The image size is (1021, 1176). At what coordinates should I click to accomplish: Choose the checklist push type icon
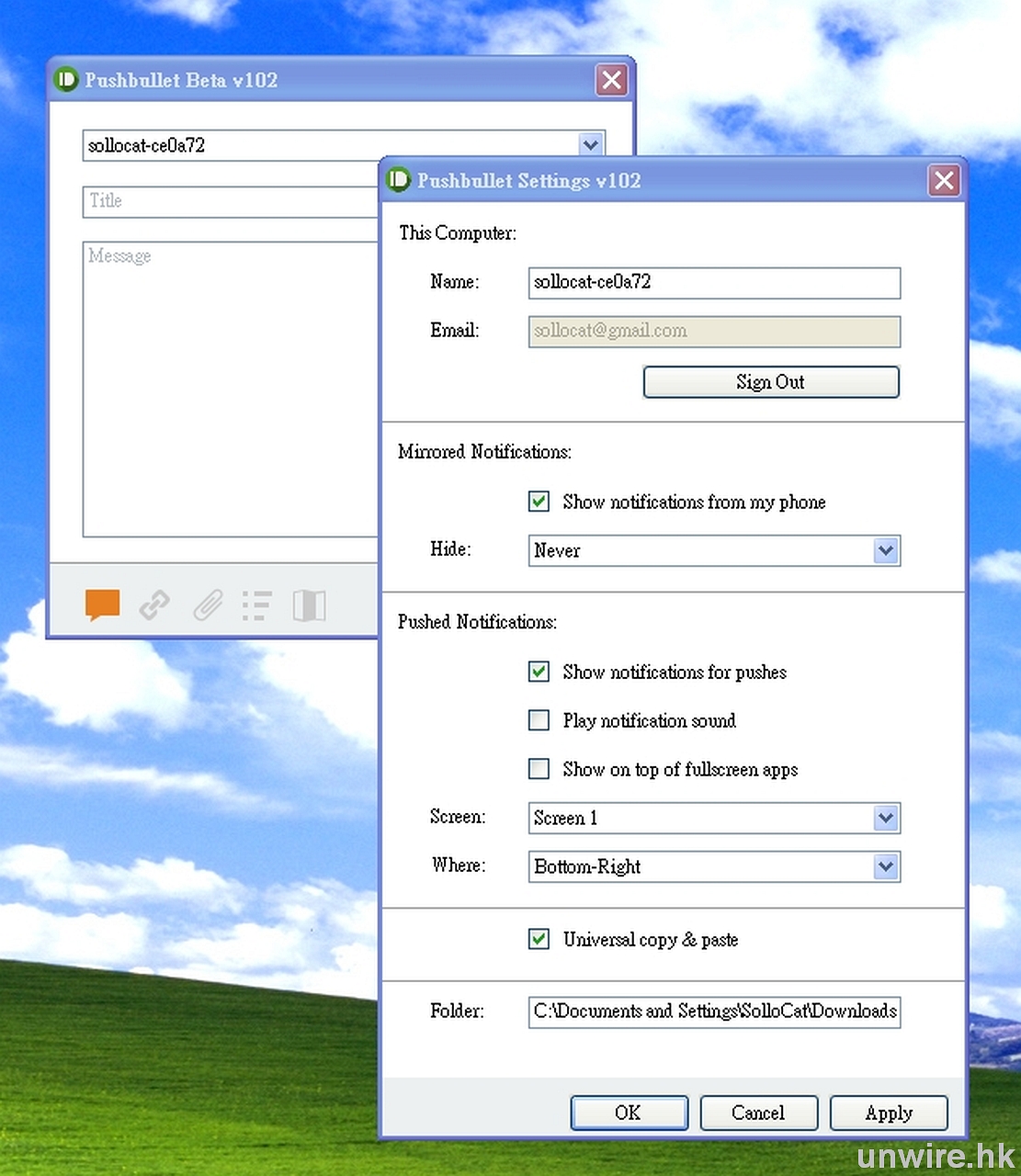(x=256, y=605)
